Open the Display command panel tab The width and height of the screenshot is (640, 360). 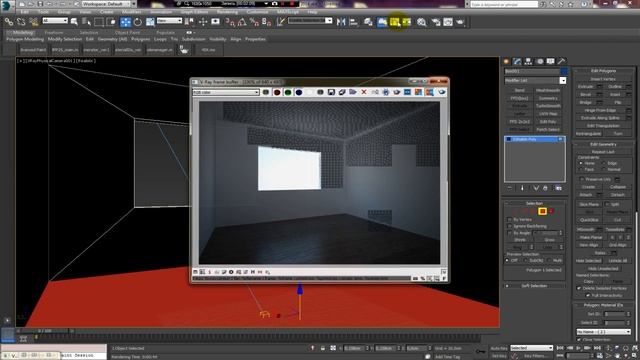click(551, 61)
